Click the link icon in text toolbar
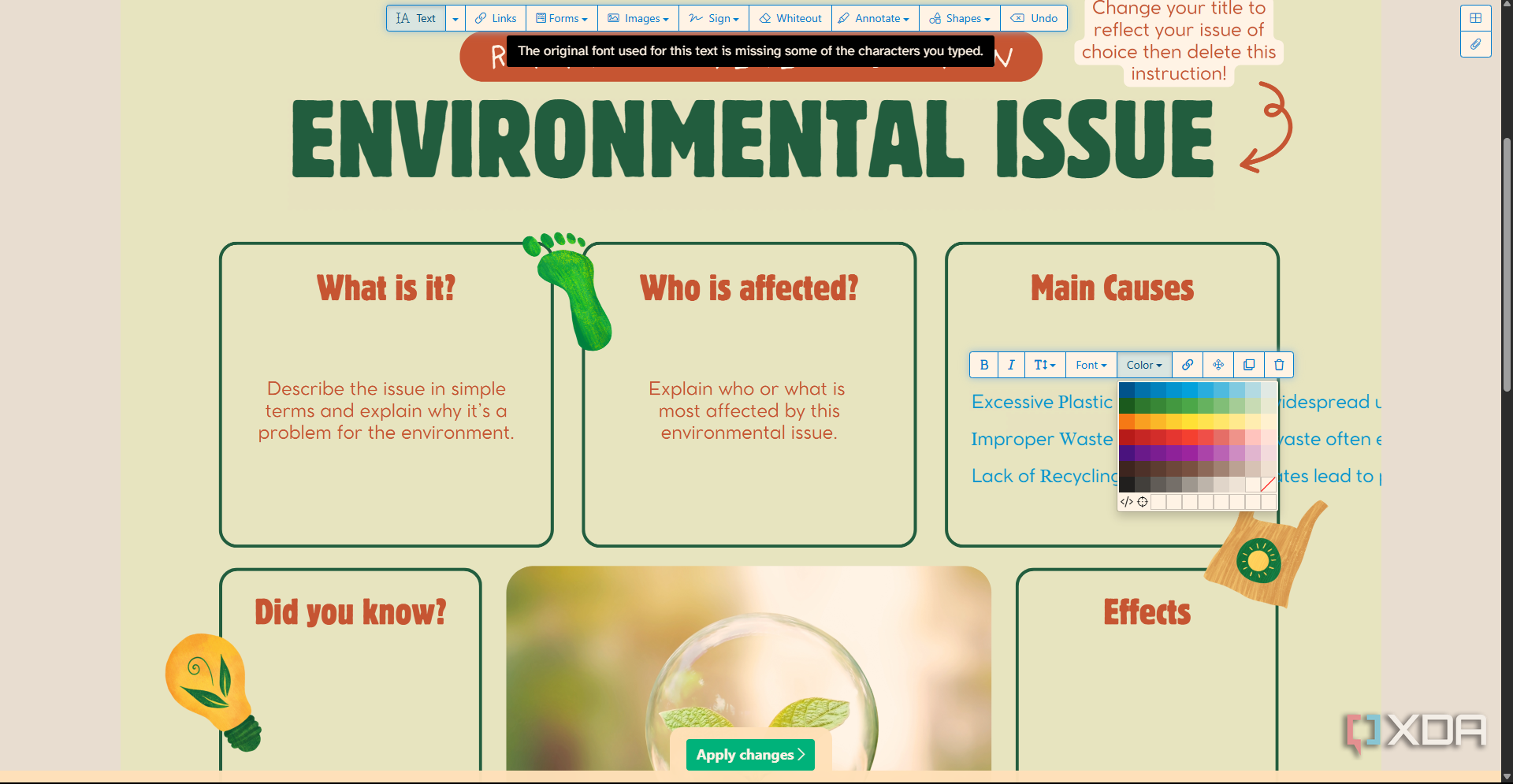 (x=1188, y=365)
